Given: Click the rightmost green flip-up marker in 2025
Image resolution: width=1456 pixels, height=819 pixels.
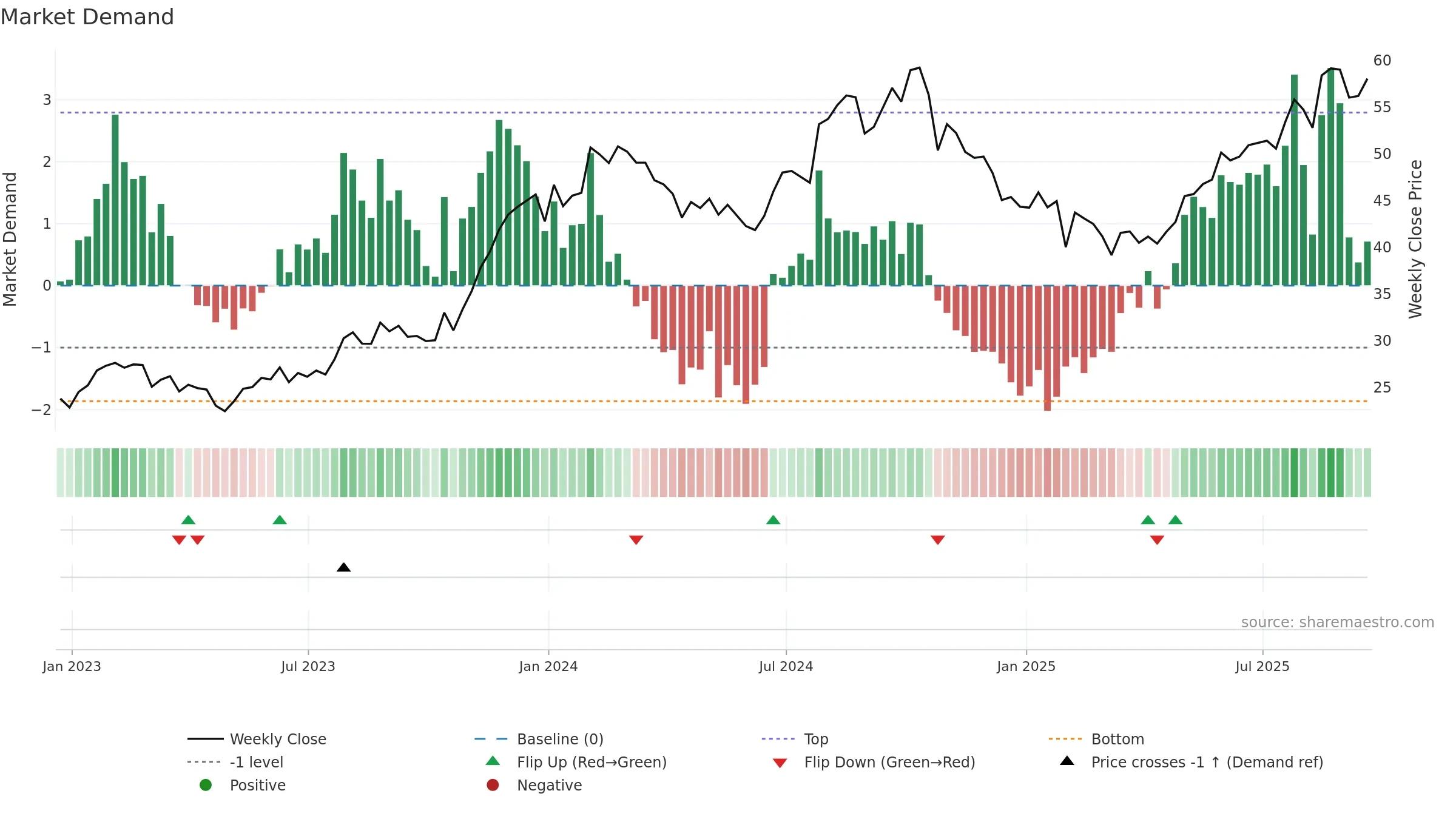Looking at the screenshot, I should tap(1175, 520).
